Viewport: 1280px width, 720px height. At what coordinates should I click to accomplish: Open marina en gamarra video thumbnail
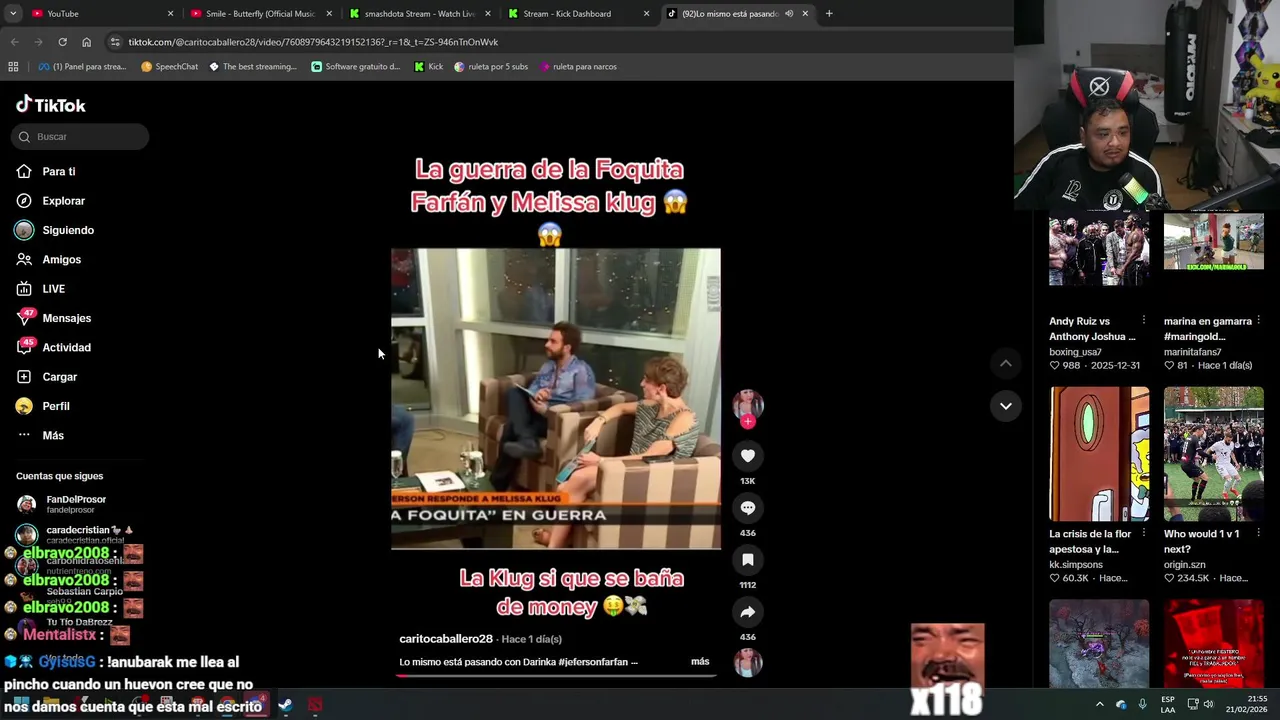(x=1213, y=243)
